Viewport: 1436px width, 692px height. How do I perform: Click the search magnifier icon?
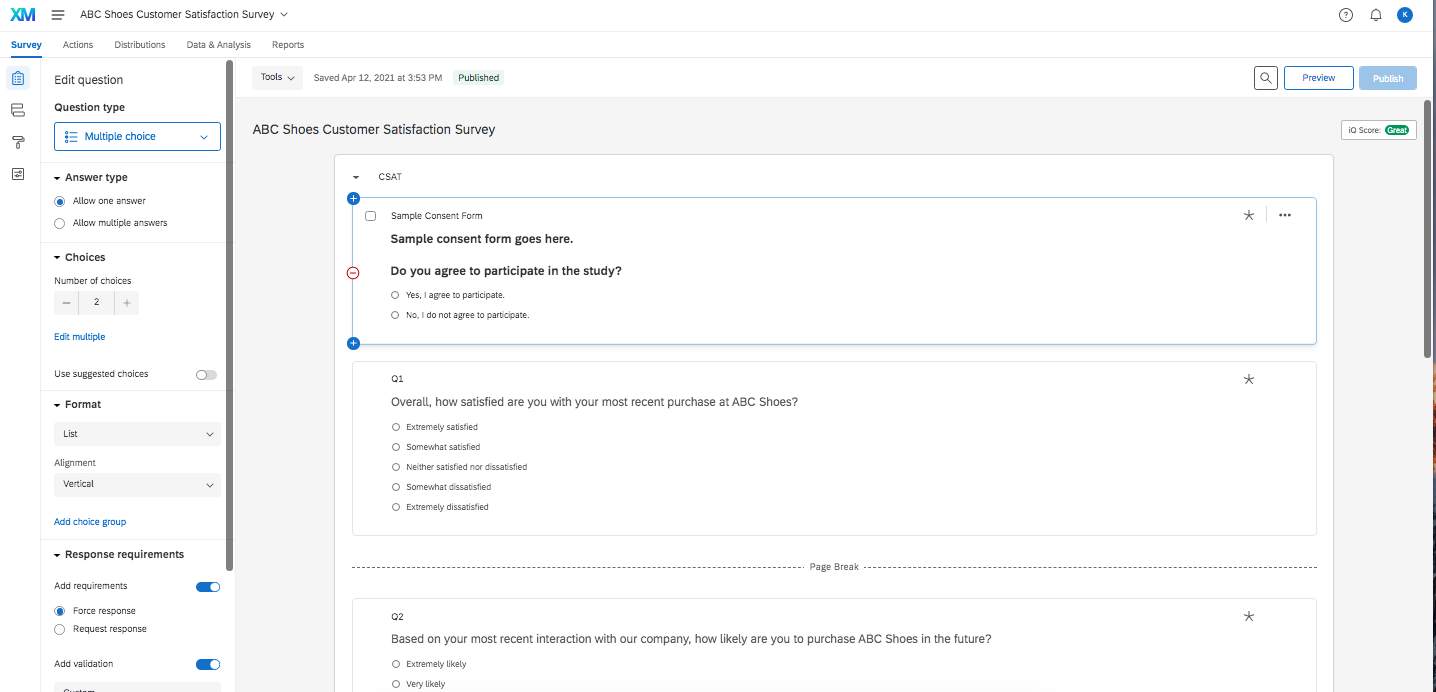click(1265, 78)
